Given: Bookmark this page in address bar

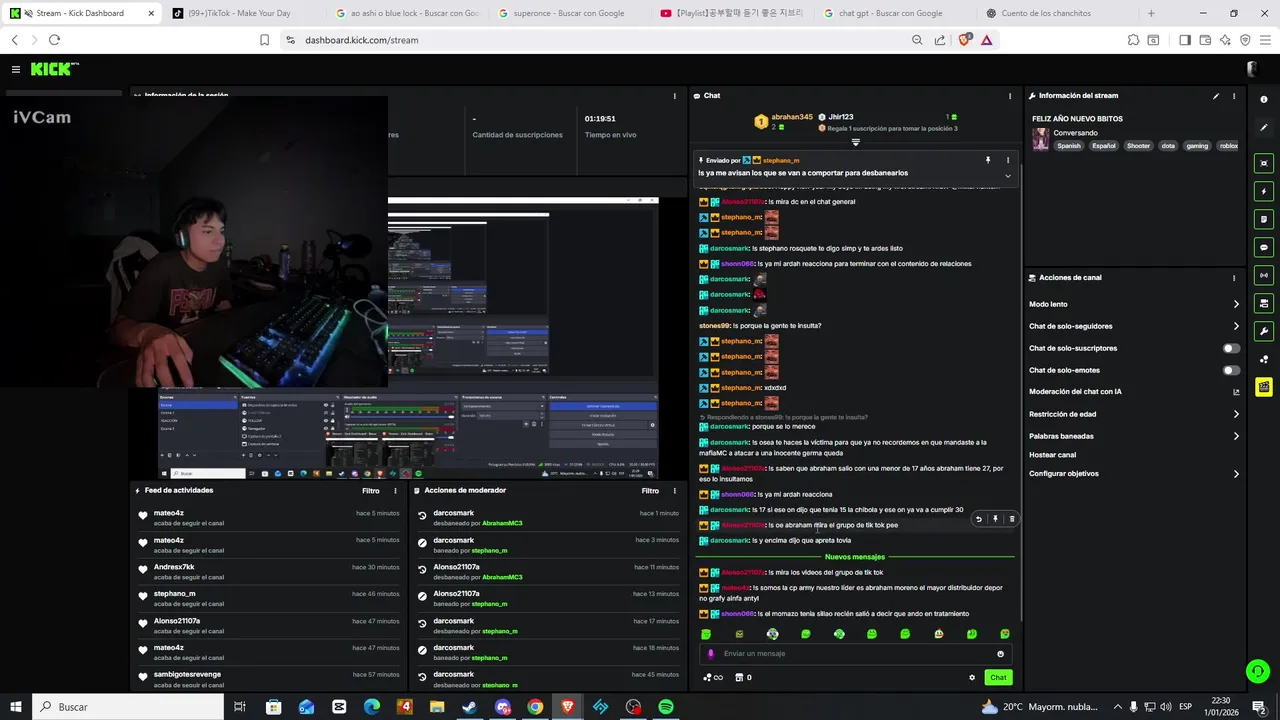Looking at the screenshot, I should [x=264, y=40].
